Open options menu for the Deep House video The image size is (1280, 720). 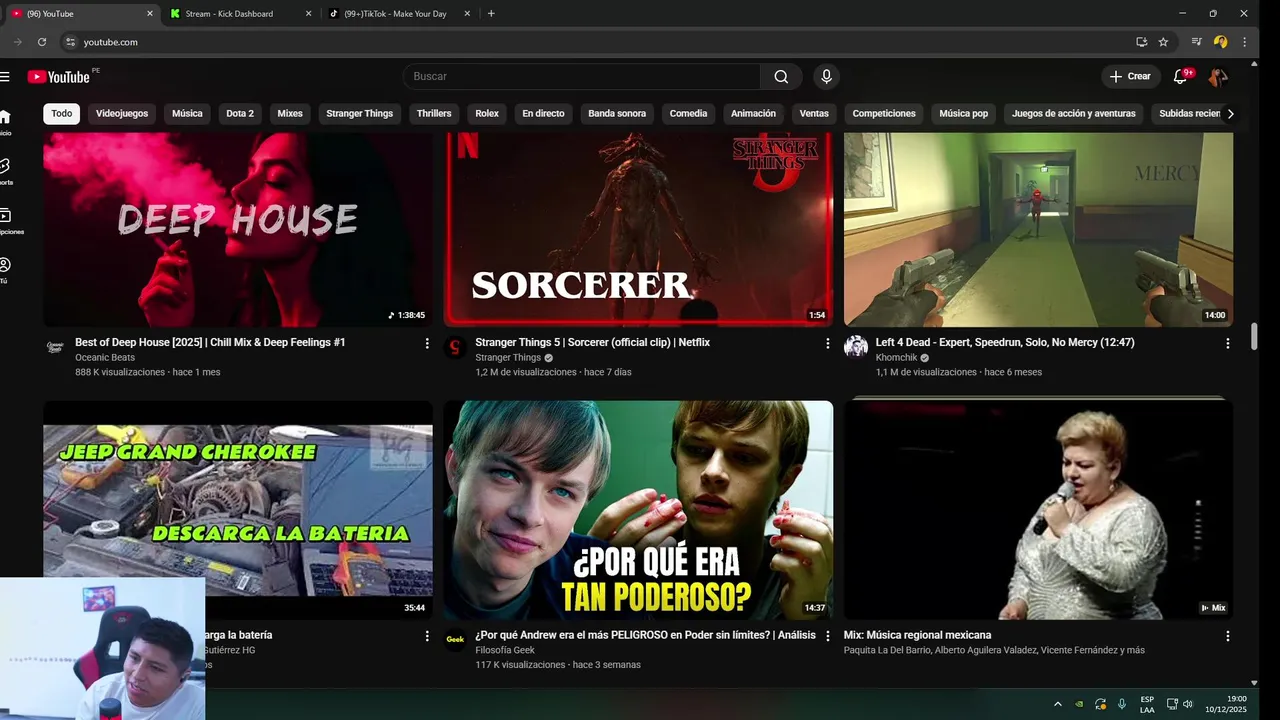coord(427,343)
